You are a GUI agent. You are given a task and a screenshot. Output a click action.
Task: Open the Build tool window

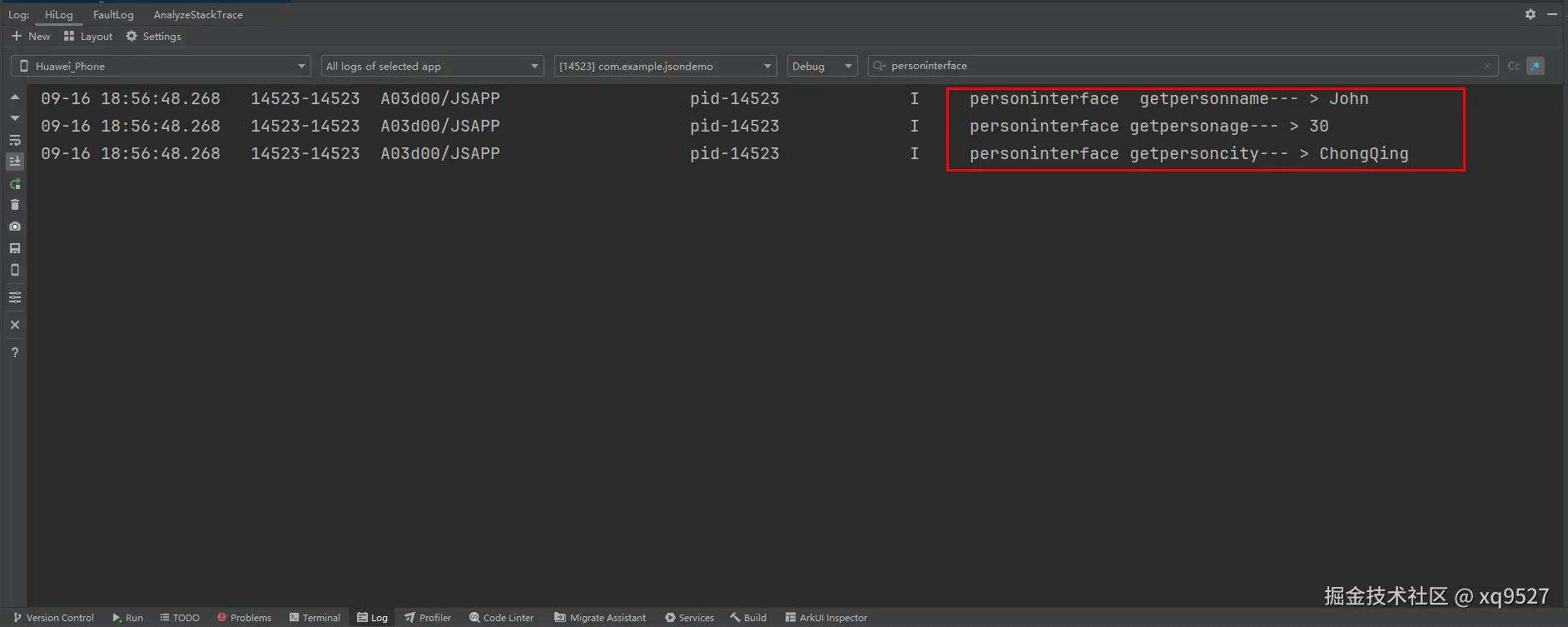[748, 618]
